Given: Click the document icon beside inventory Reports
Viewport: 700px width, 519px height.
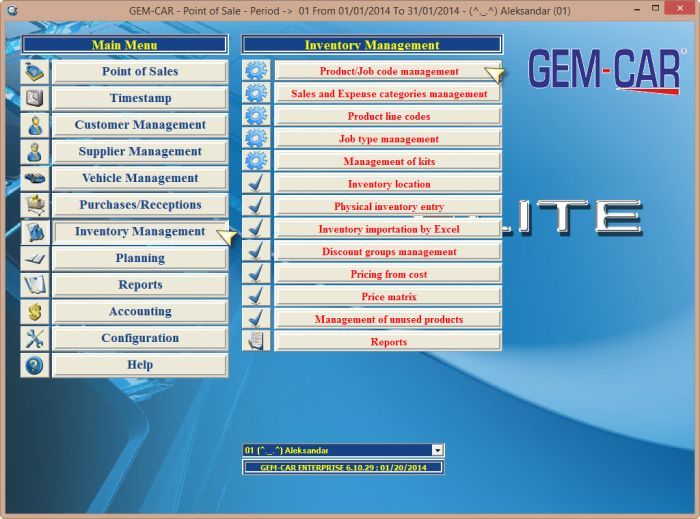Looking at the screenshot, I should [x=256, y=341].
